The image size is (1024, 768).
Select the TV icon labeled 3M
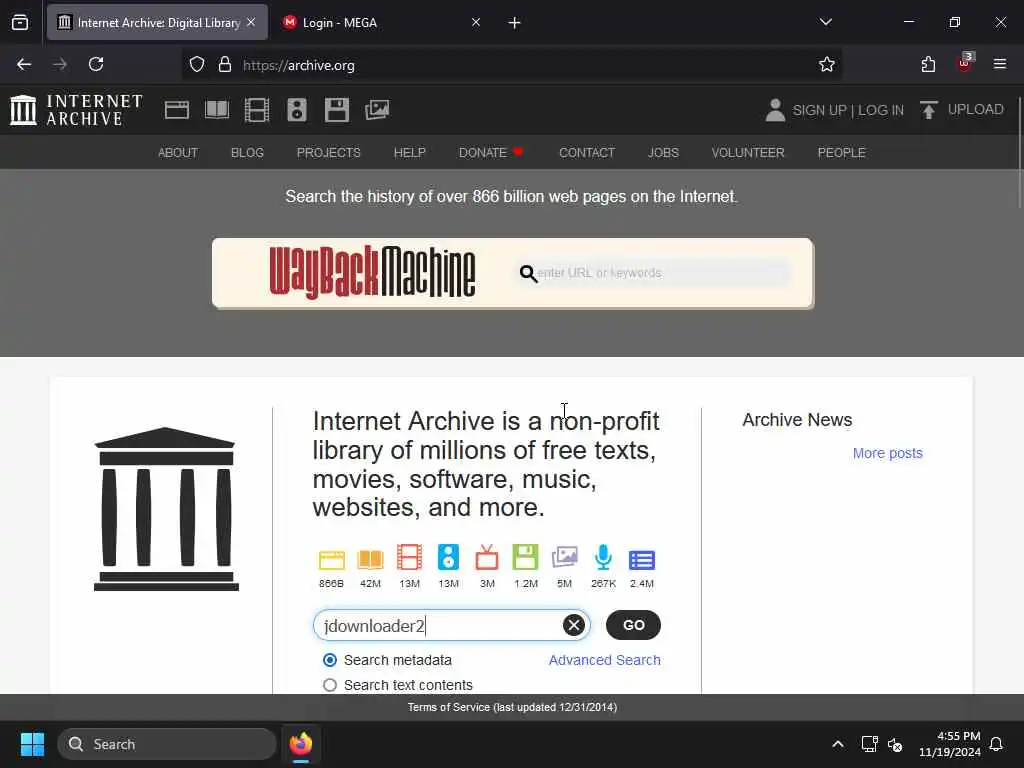tap(487, 558)
